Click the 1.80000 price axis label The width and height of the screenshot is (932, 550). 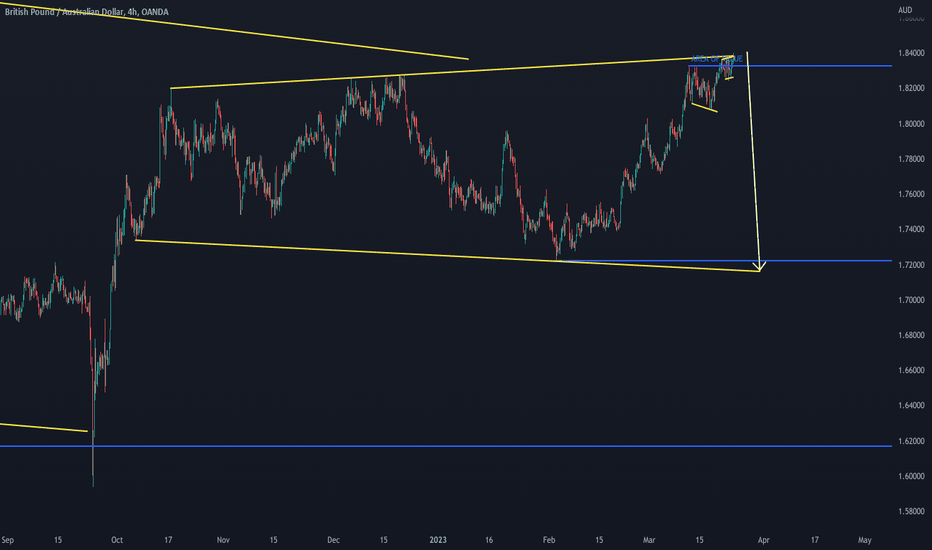[911, 124]
